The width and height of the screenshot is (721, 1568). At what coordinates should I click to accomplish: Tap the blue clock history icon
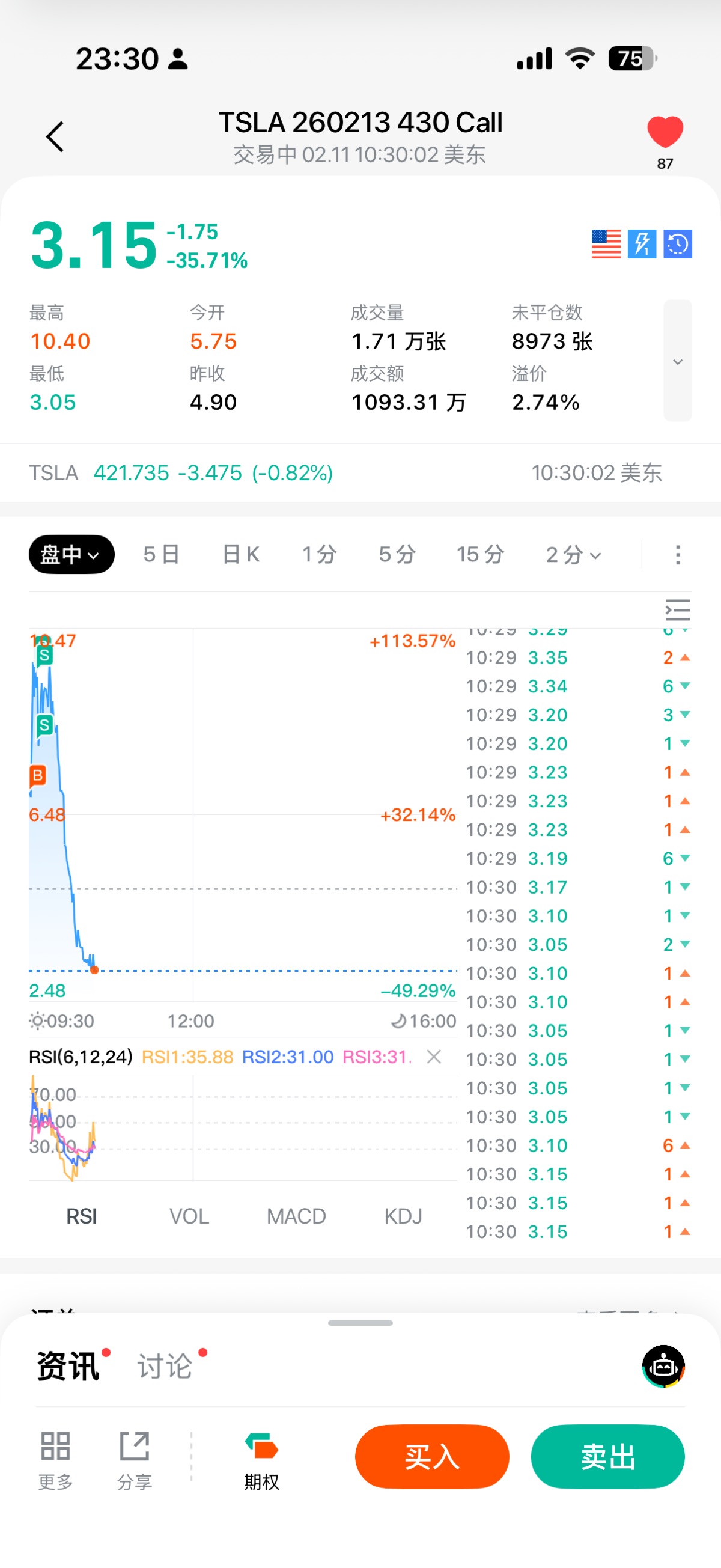click(678, 244)
